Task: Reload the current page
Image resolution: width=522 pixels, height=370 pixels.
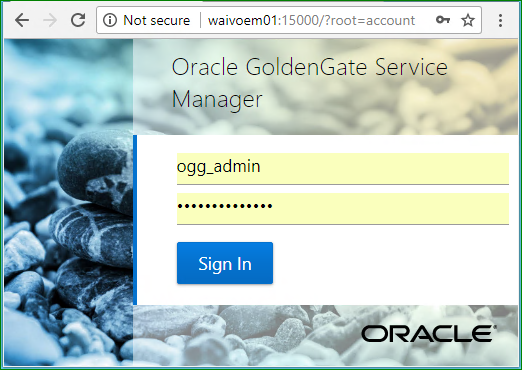Action: (x=78, y=20)
